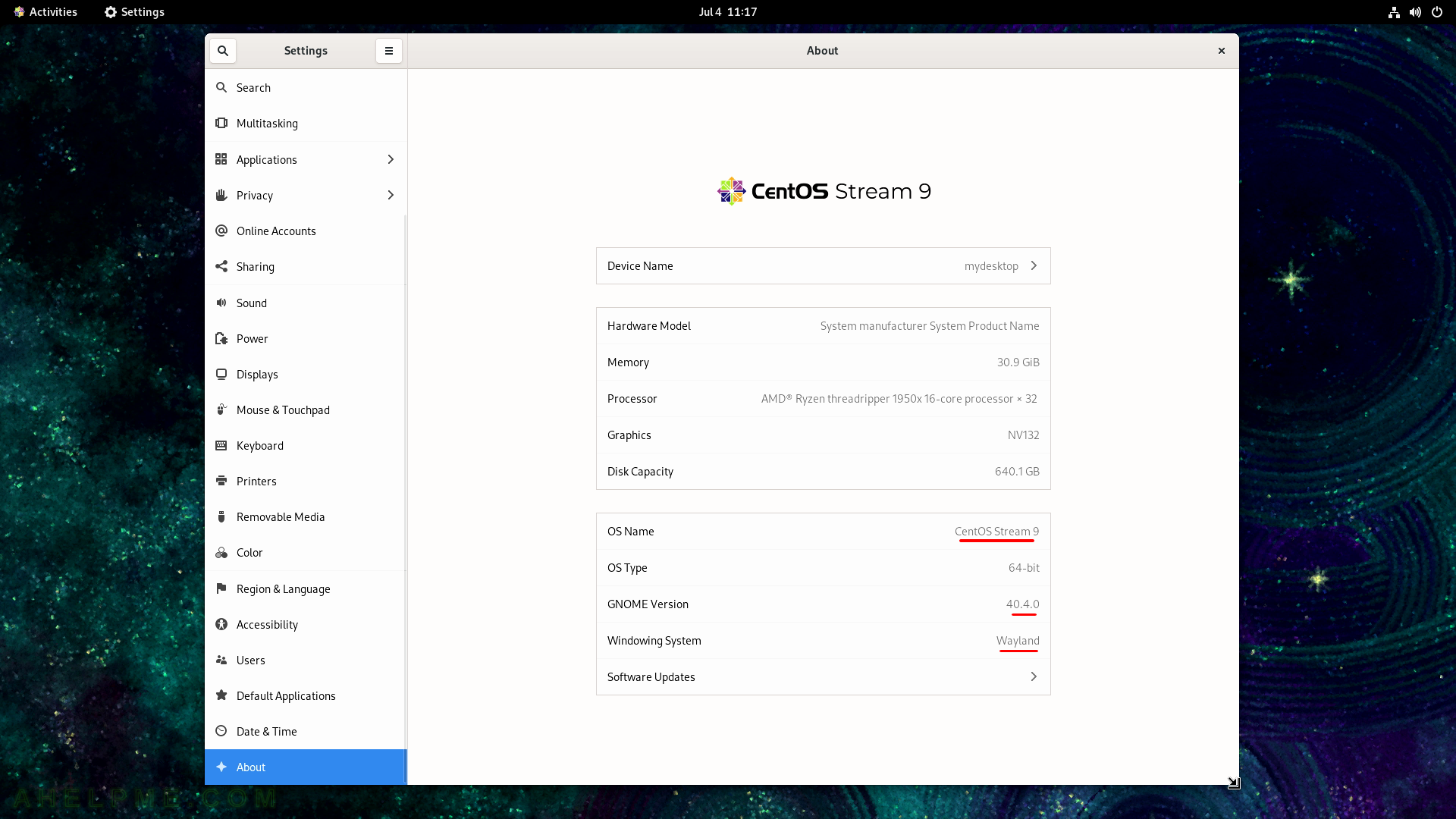Click the Region & Language flag icon
The height and width of the screenshot is (819, 1456).
(221, 588)
